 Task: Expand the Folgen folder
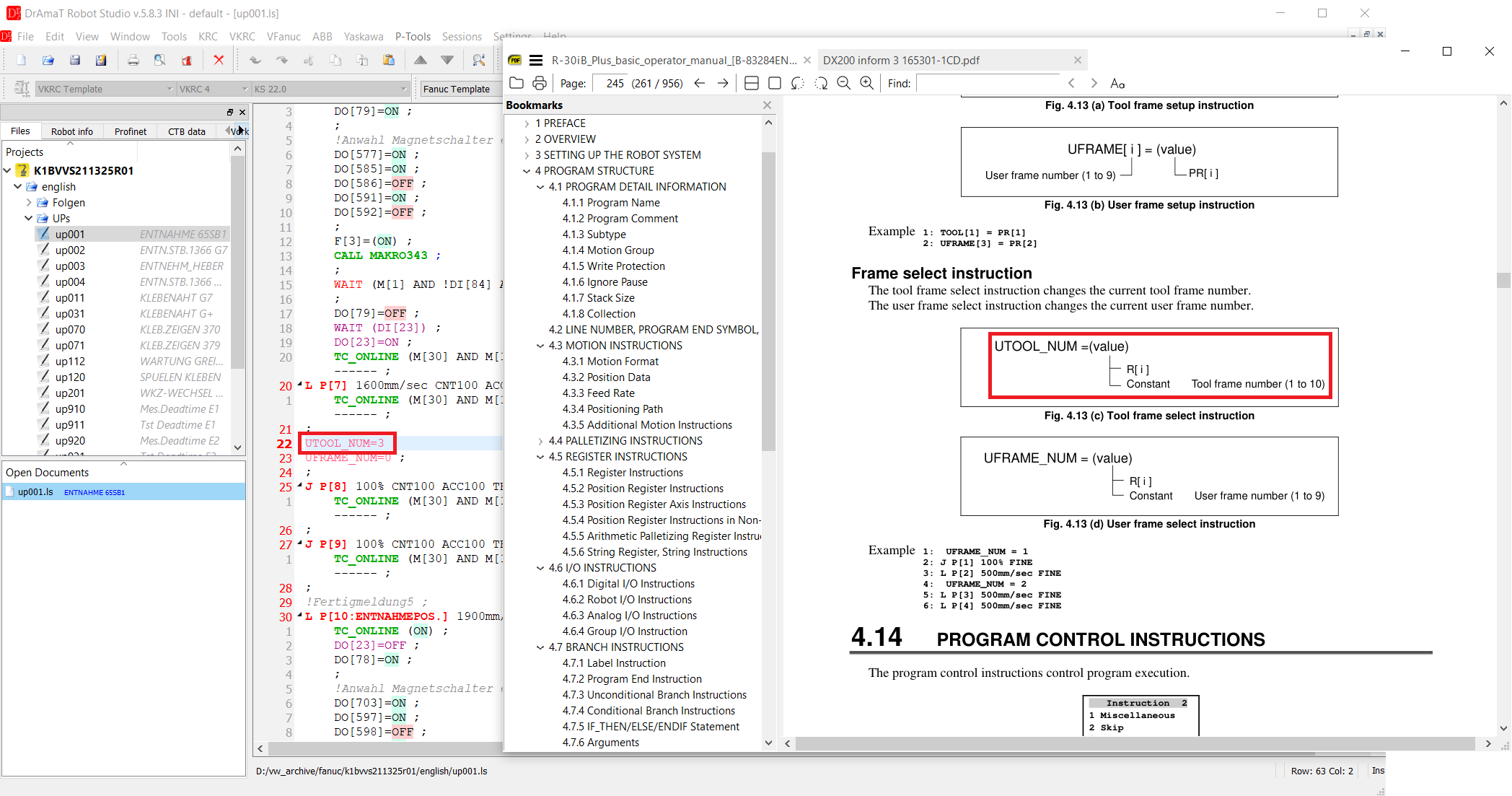point(29,203)
